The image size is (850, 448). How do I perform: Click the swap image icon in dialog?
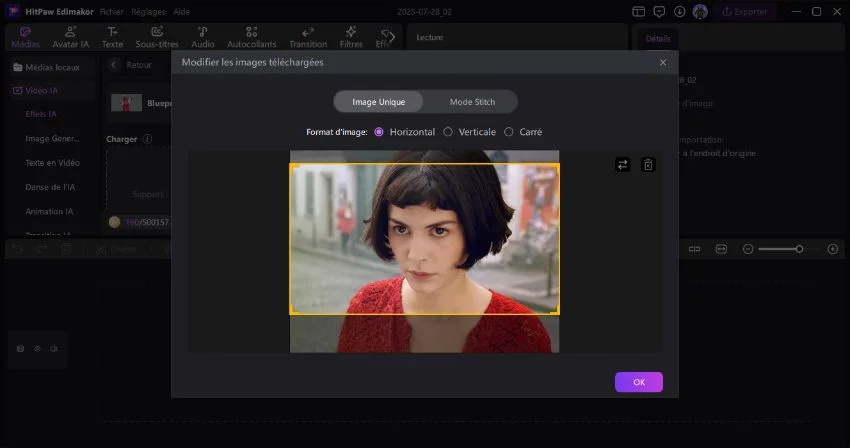click(622, 164)
